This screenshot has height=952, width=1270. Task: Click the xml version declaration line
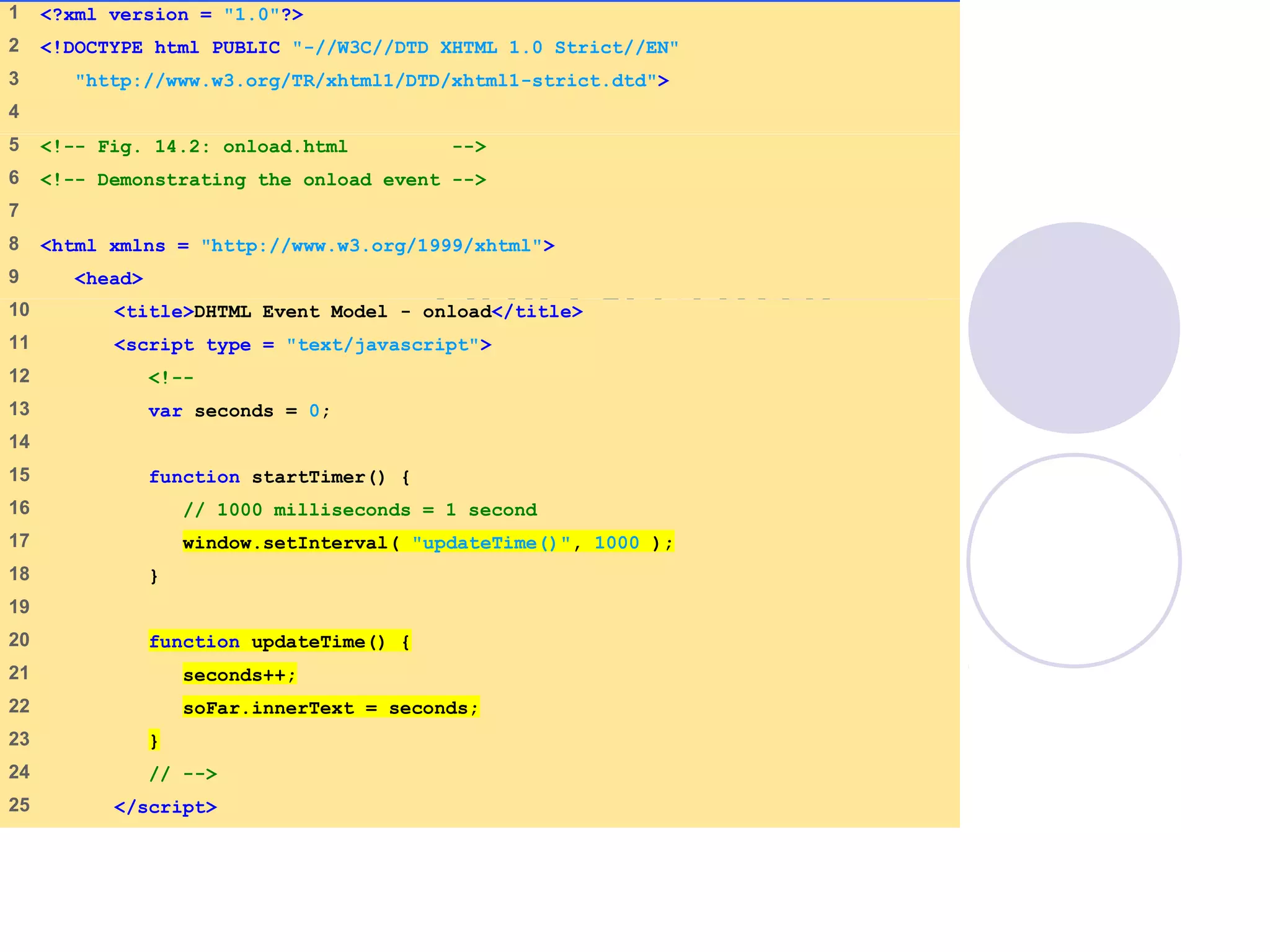(x=171, y=15)
